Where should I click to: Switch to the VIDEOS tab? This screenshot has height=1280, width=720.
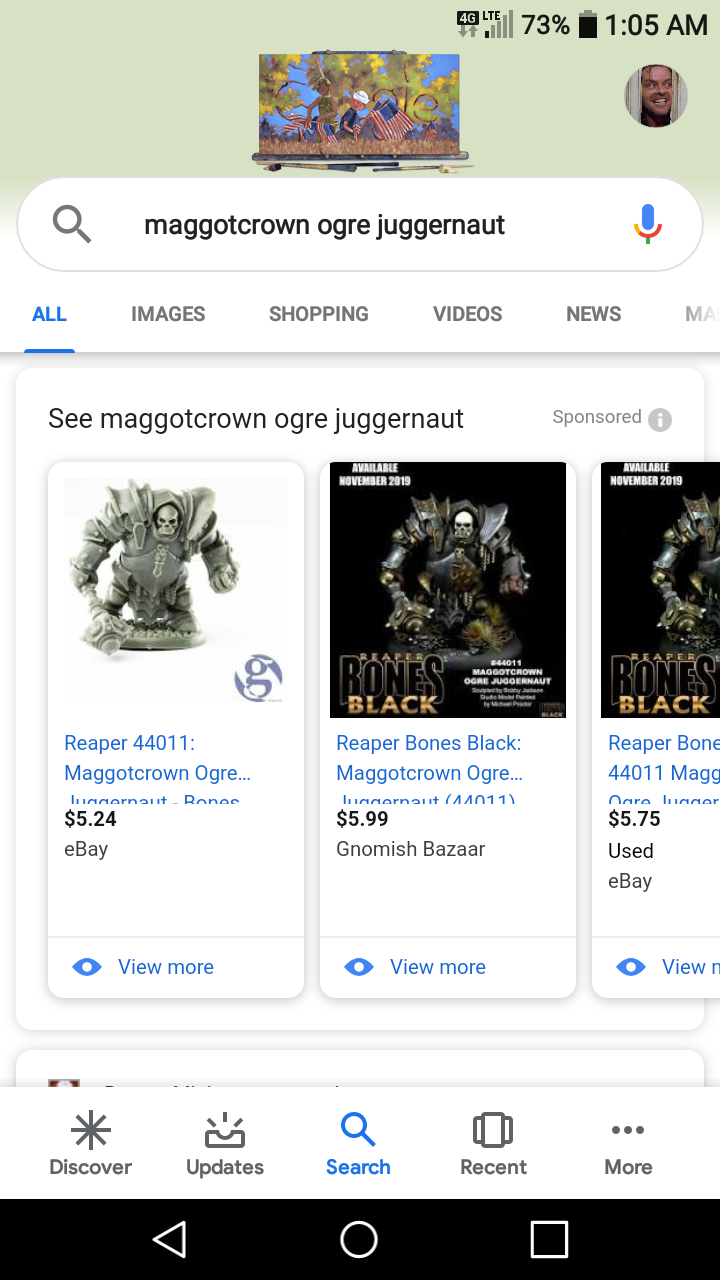tap(468, 314)
